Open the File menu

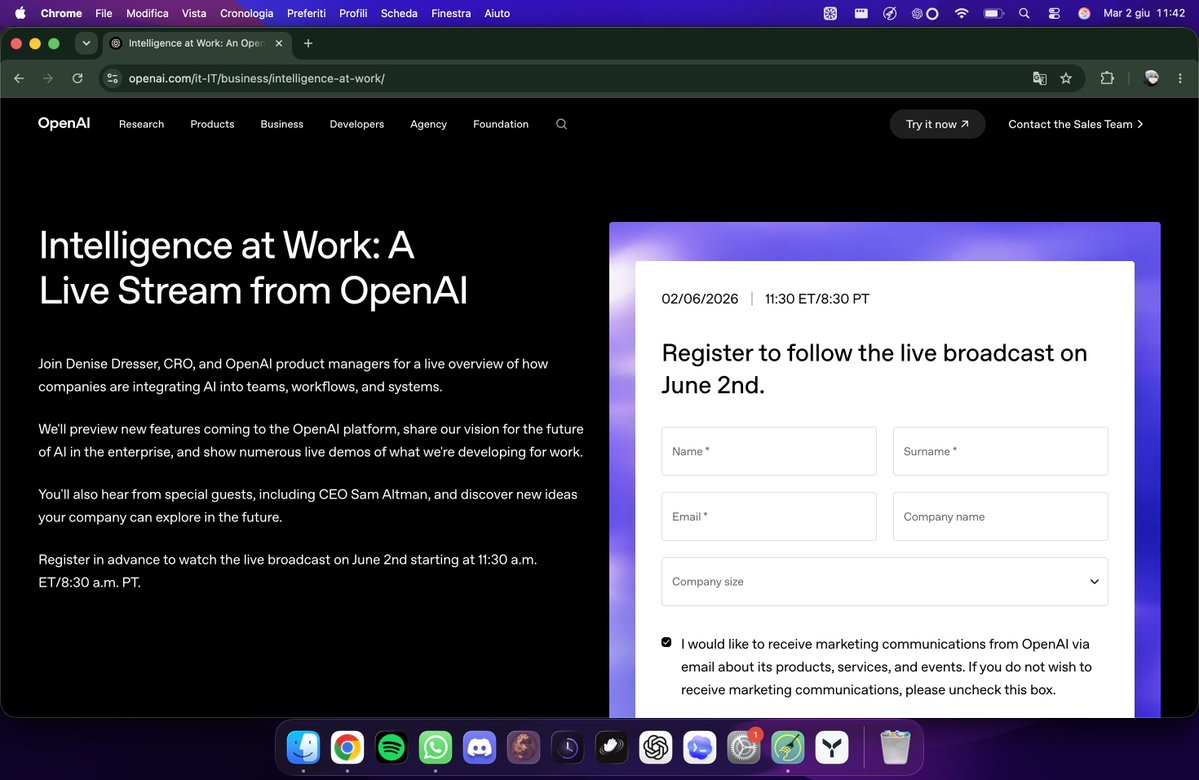(x=104, y=13)
